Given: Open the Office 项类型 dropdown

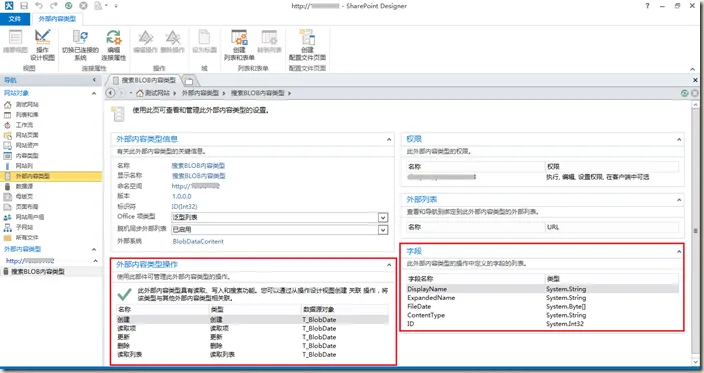Looking at the screenshot, I should (383, 218).
